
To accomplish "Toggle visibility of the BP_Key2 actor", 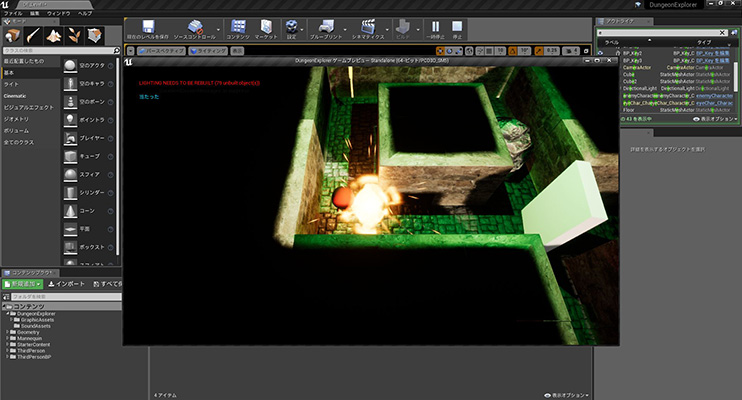I will point(602,52).
